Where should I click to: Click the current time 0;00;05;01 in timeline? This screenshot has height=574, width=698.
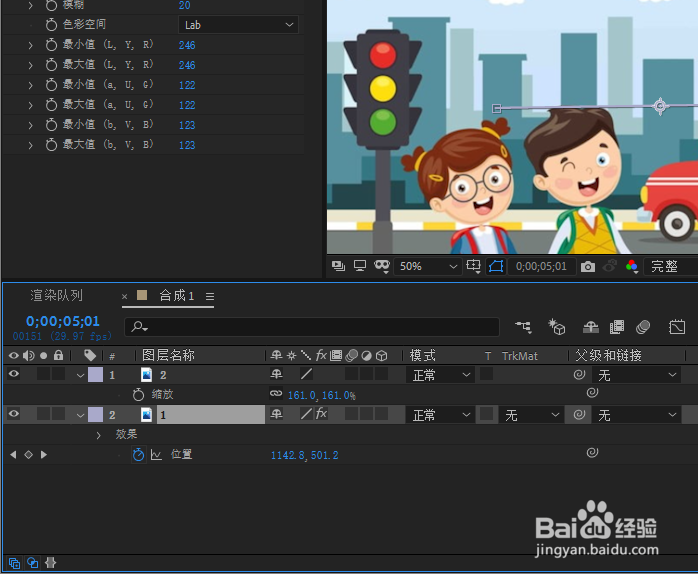[x=63, y=321]
